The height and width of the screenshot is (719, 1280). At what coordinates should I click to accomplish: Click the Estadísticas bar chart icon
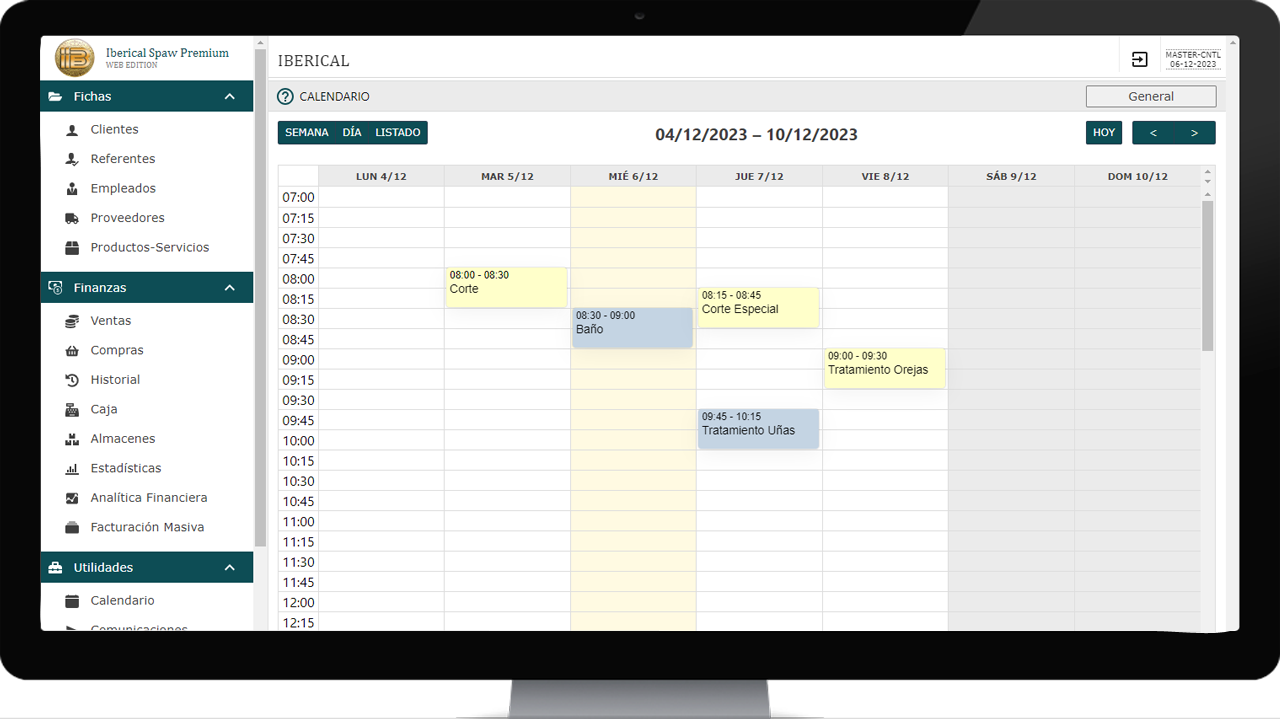coord(72,469)
